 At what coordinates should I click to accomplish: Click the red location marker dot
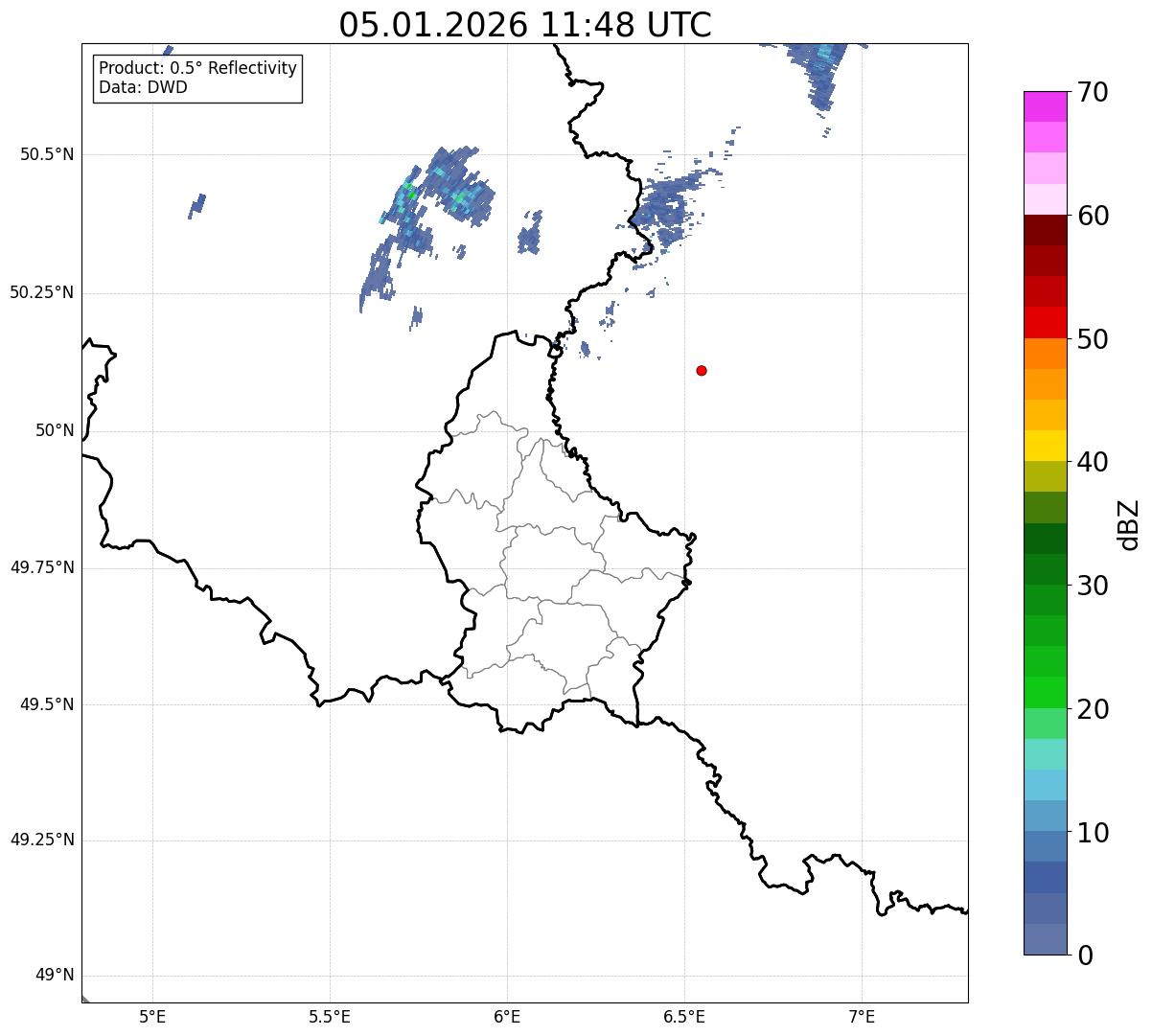702,370
